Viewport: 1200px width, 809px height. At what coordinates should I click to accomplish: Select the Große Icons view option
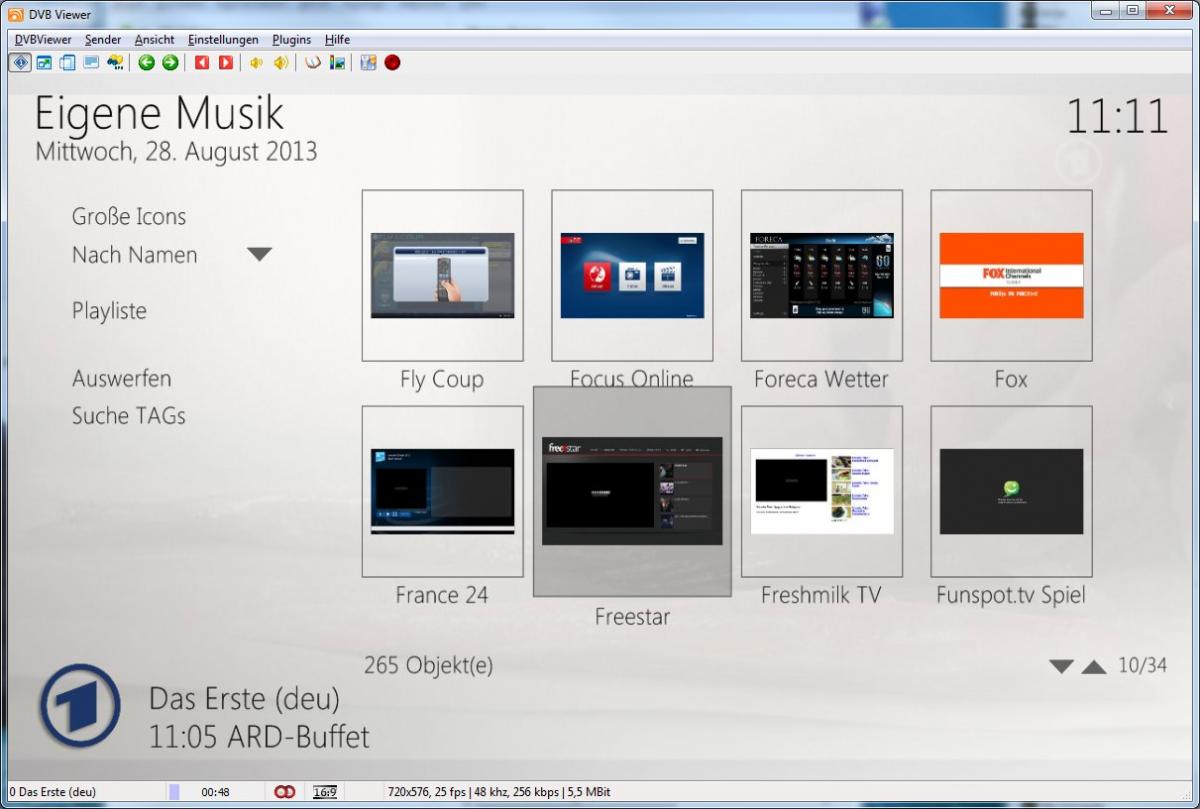(x=129, y=217)
